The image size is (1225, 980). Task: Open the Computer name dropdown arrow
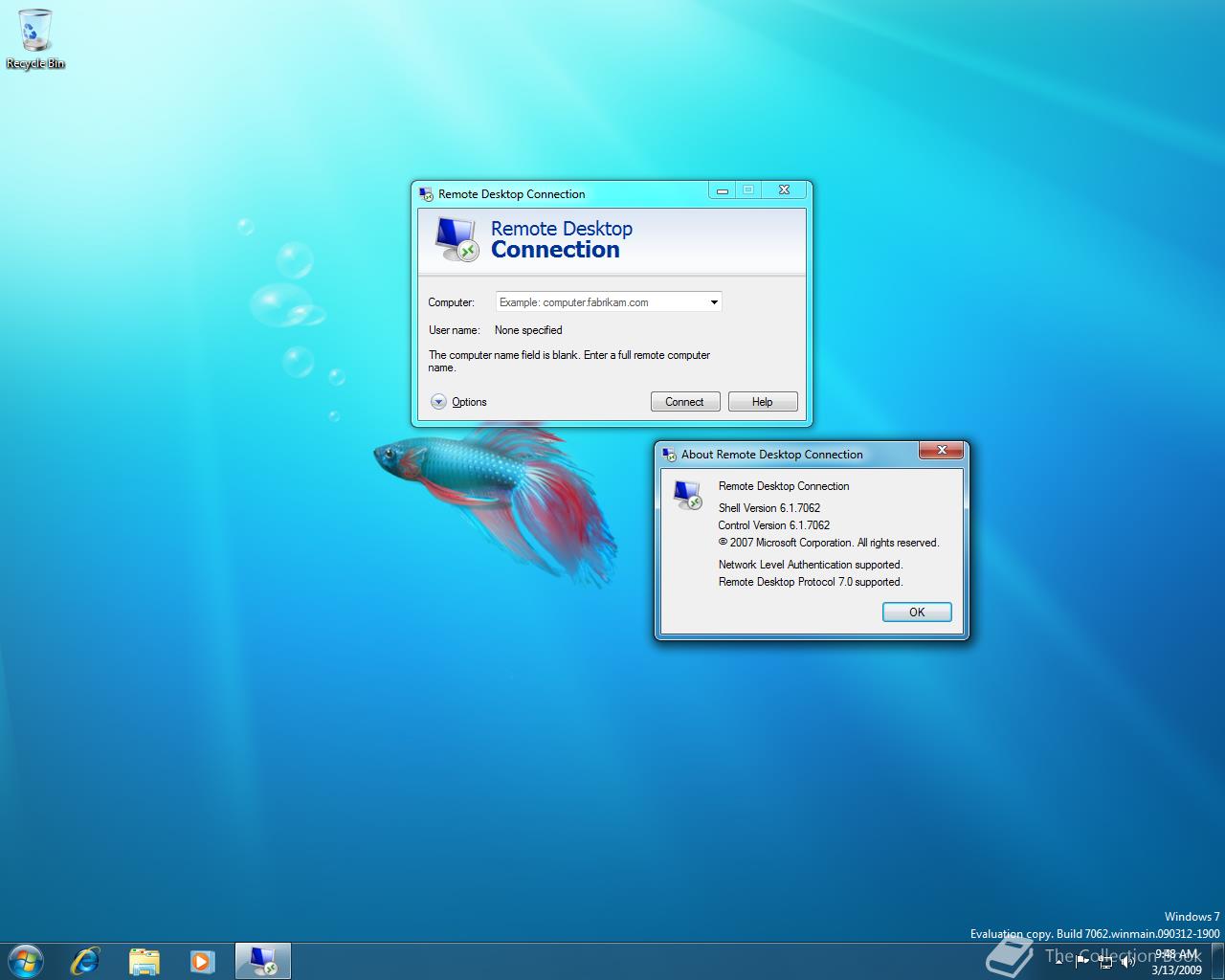(714, 302)
